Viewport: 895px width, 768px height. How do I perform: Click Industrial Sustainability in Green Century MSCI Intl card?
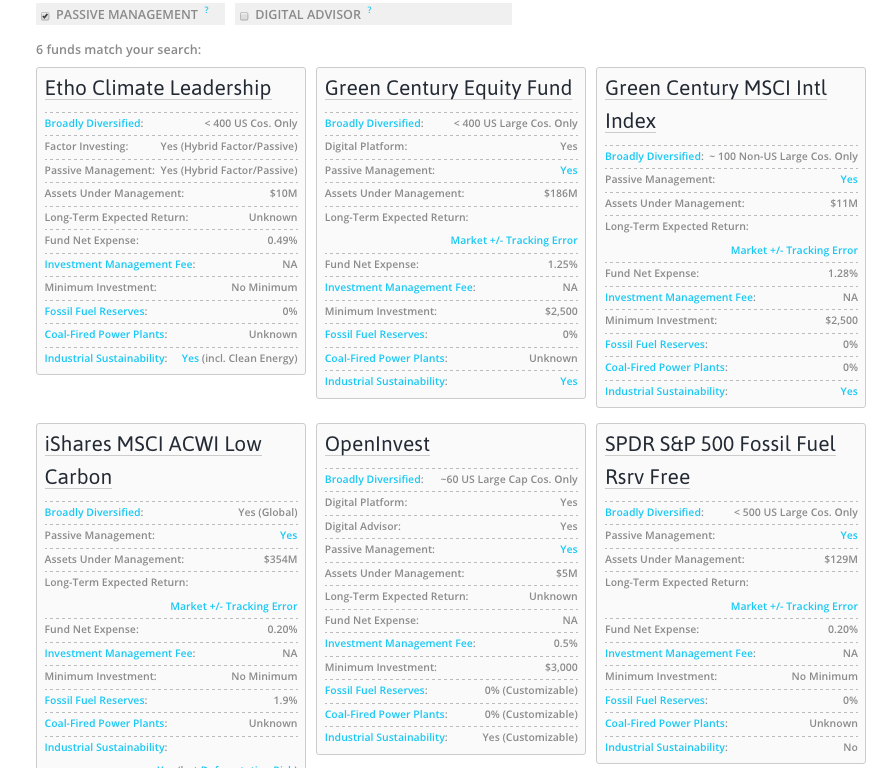(x=667, y=391)
